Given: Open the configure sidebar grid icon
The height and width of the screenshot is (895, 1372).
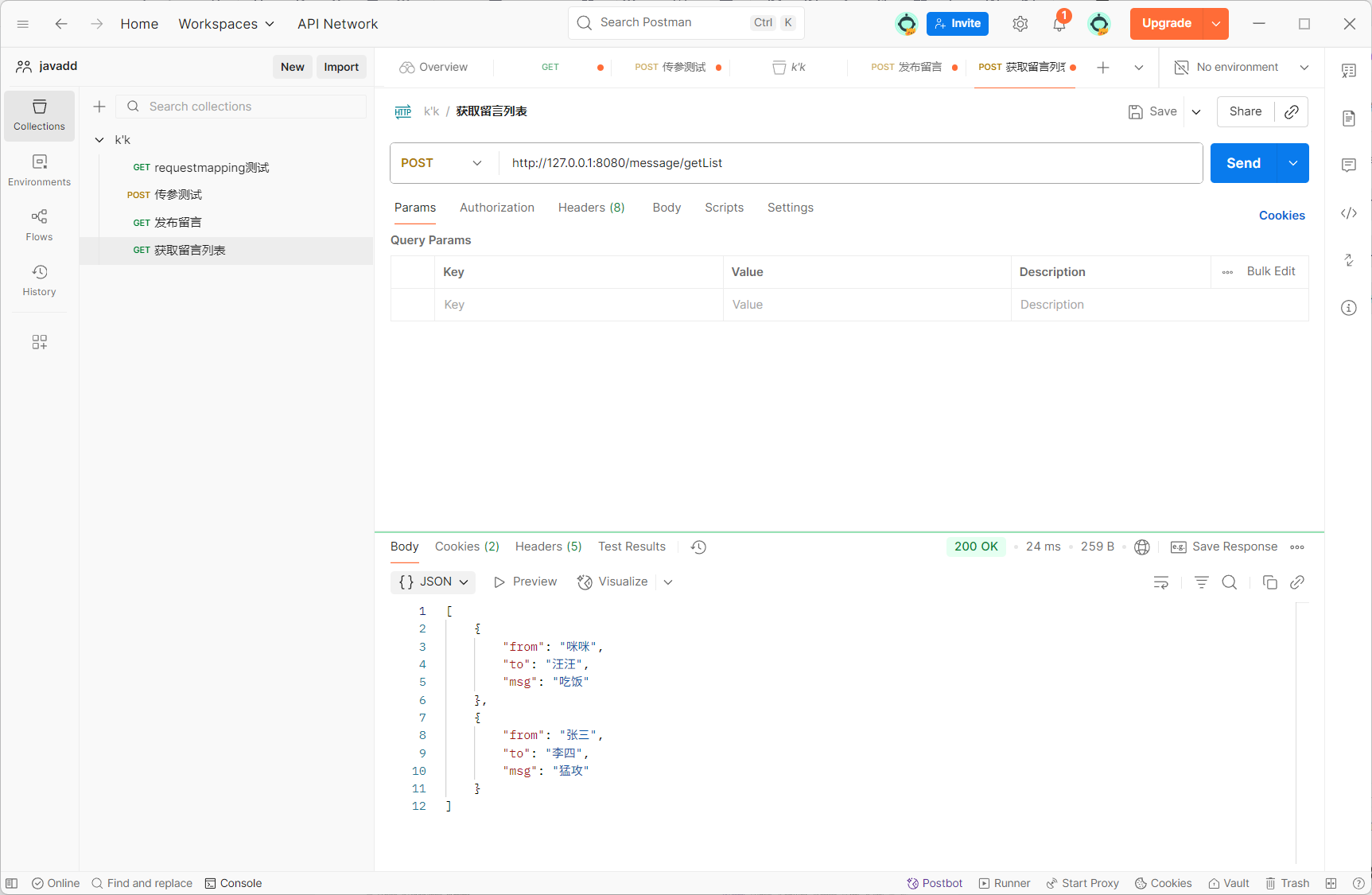Looking at the screenshot, I should coord(39,342).
